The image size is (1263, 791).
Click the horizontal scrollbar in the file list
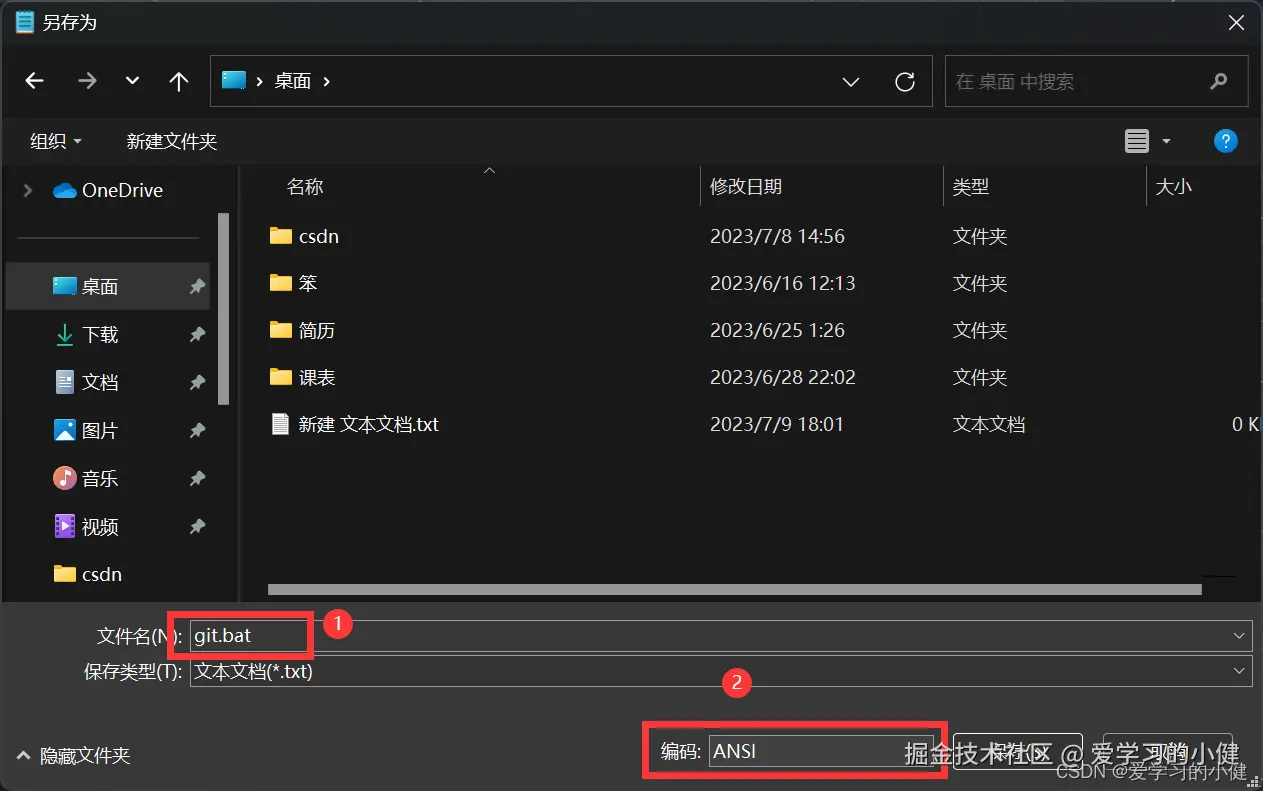pyautogui.click(x=734, y=590)
